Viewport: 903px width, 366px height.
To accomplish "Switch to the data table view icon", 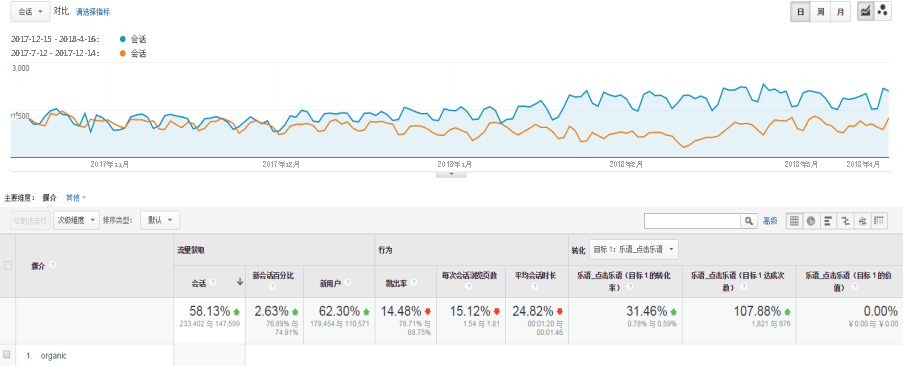I will pyautogui.click(x=794, y=220).
